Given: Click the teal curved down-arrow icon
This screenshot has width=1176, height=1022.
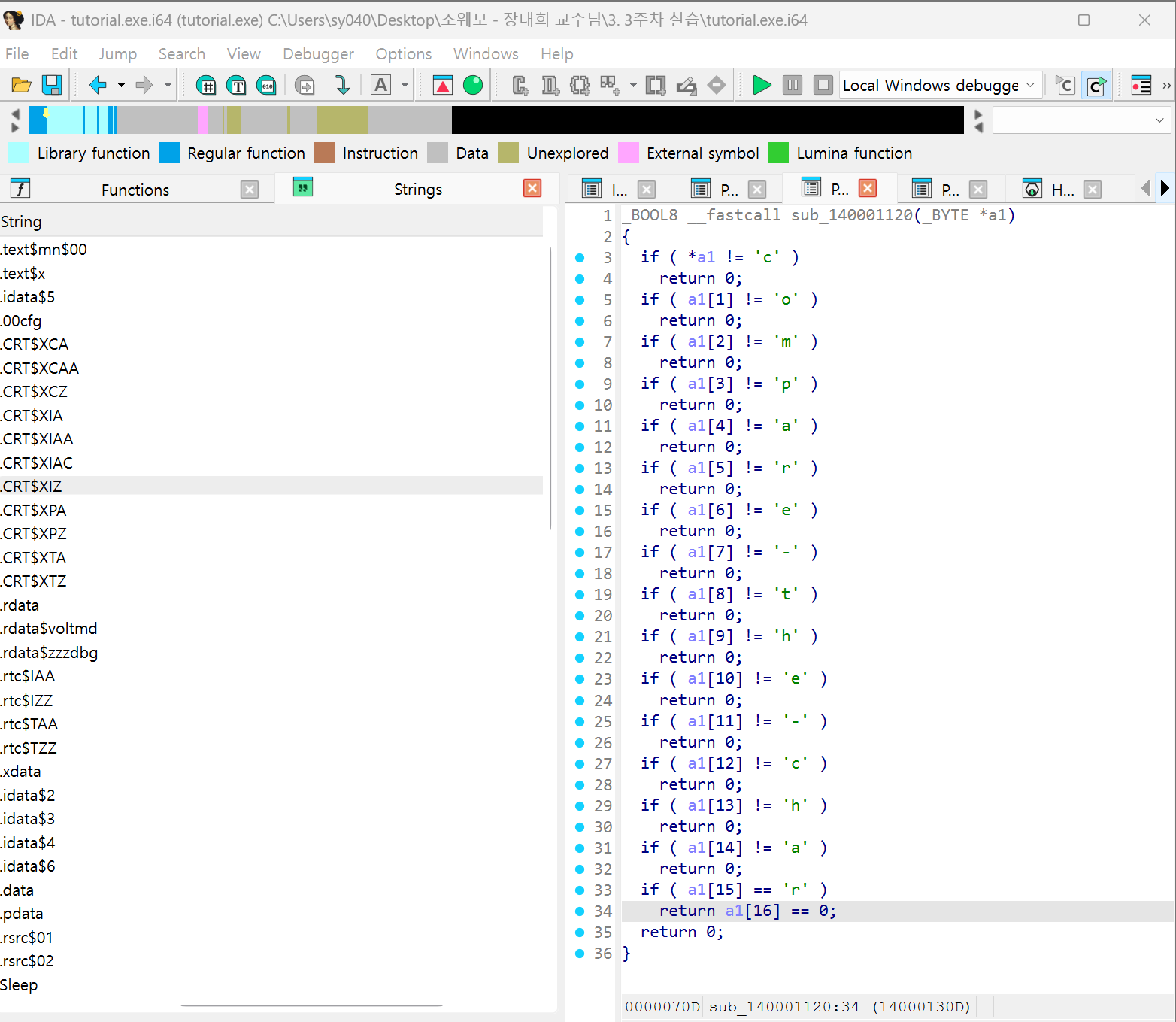Looking at the screenshot, I should tap(342, 85).
